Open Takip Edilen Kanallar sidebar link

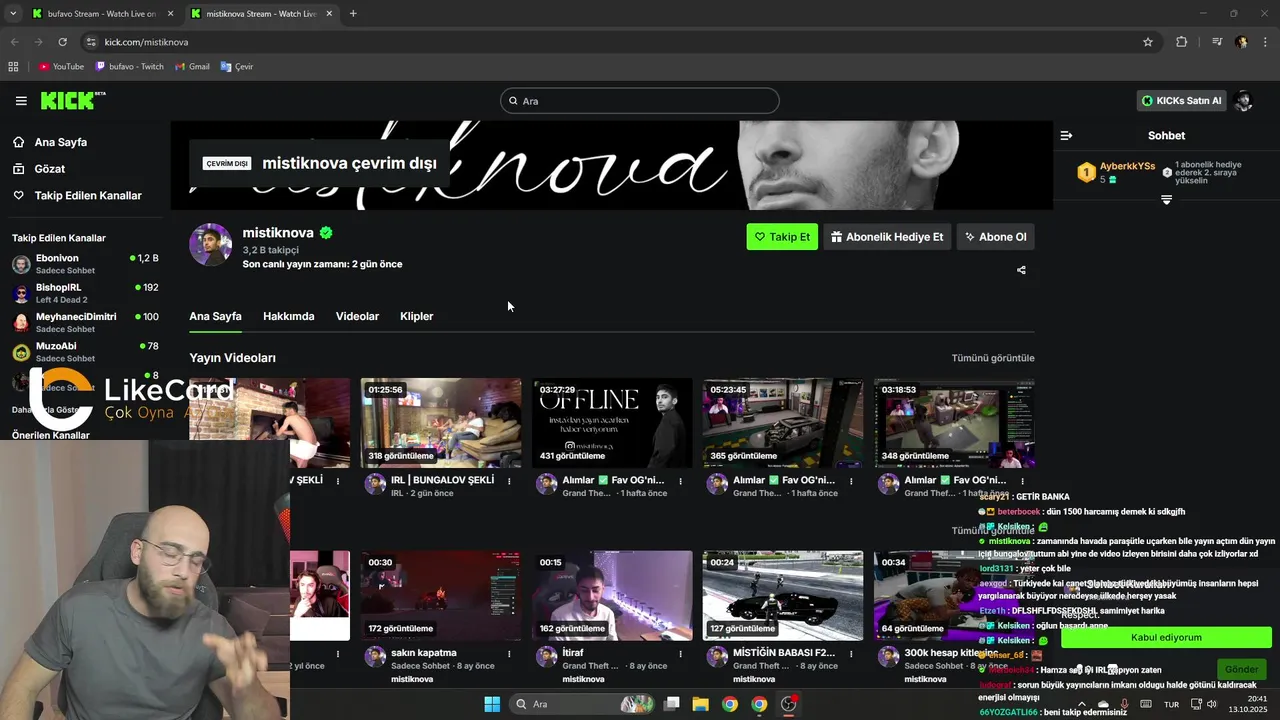click(88, 196)
